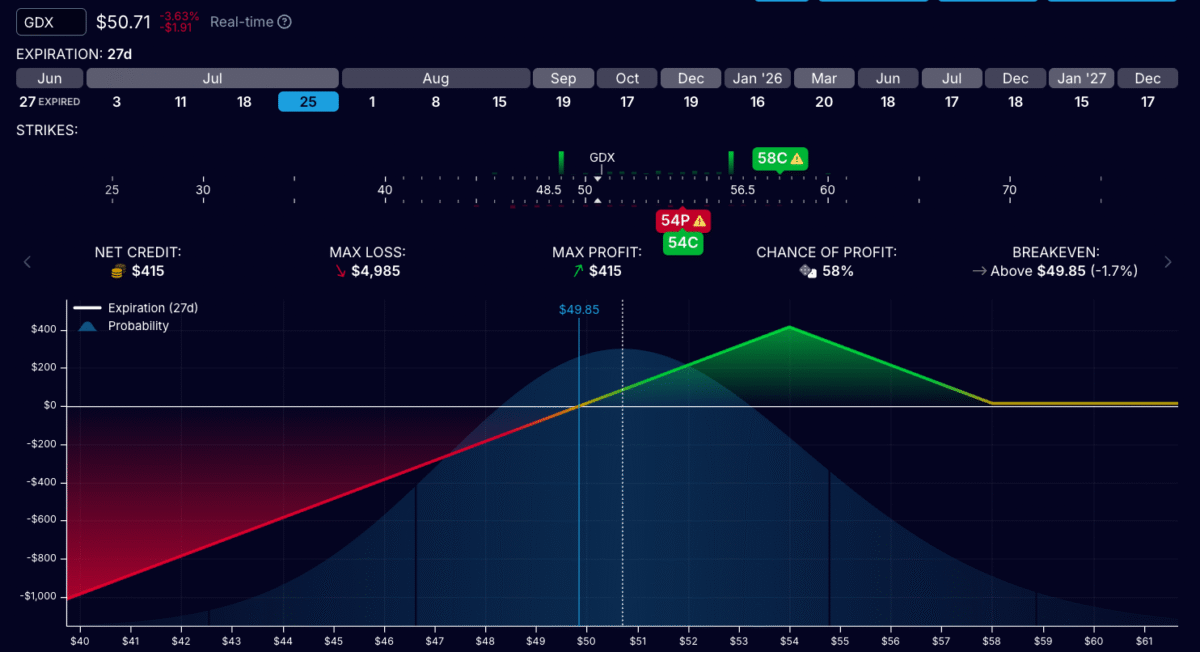Open the Jan '26 expiration month
This screenshot has width=1200, height=652.
[x=757, y=78]
